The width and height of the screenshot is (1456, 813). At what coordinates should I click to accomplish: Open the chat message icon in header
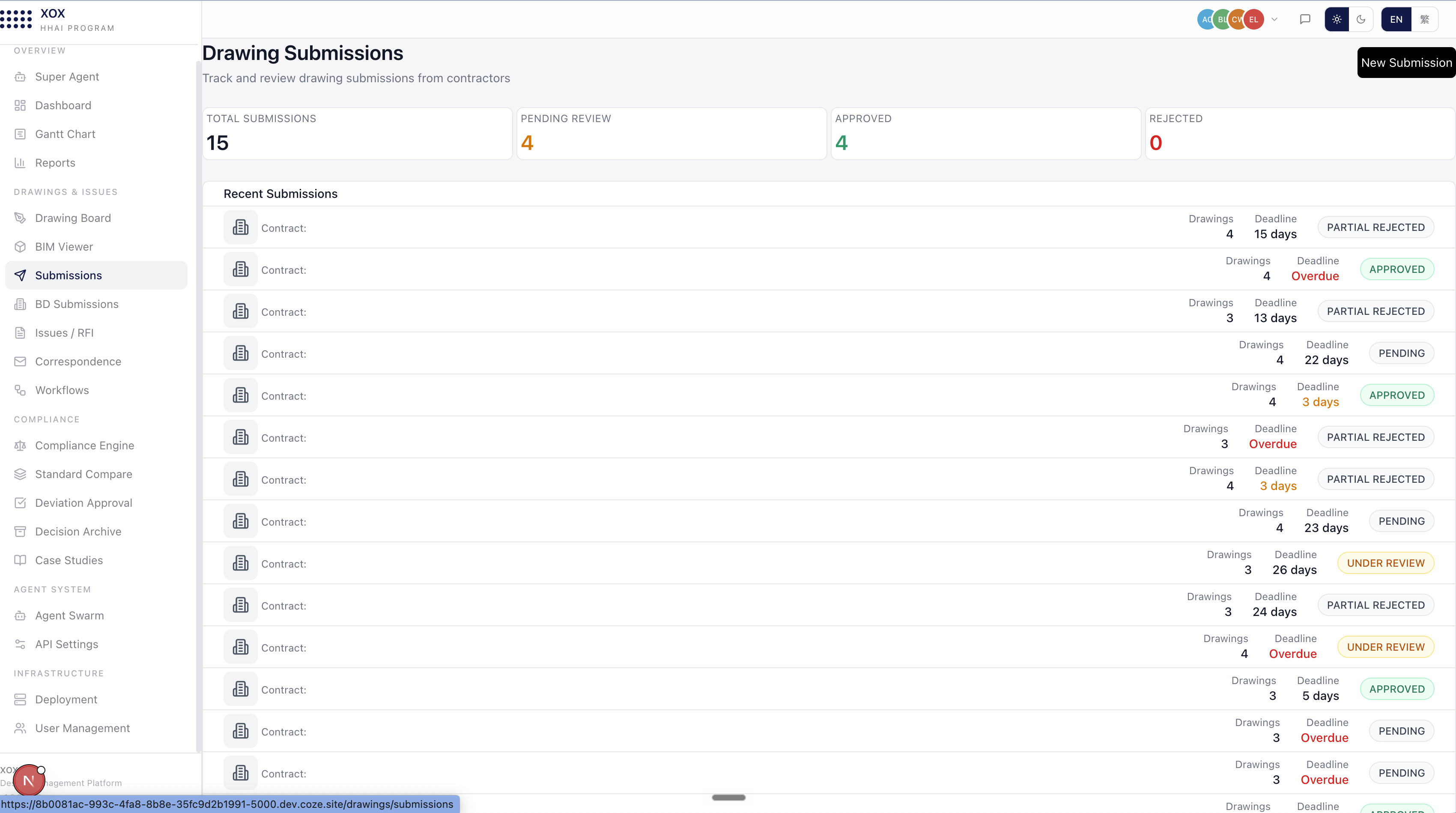click(x=1305, y=19)
